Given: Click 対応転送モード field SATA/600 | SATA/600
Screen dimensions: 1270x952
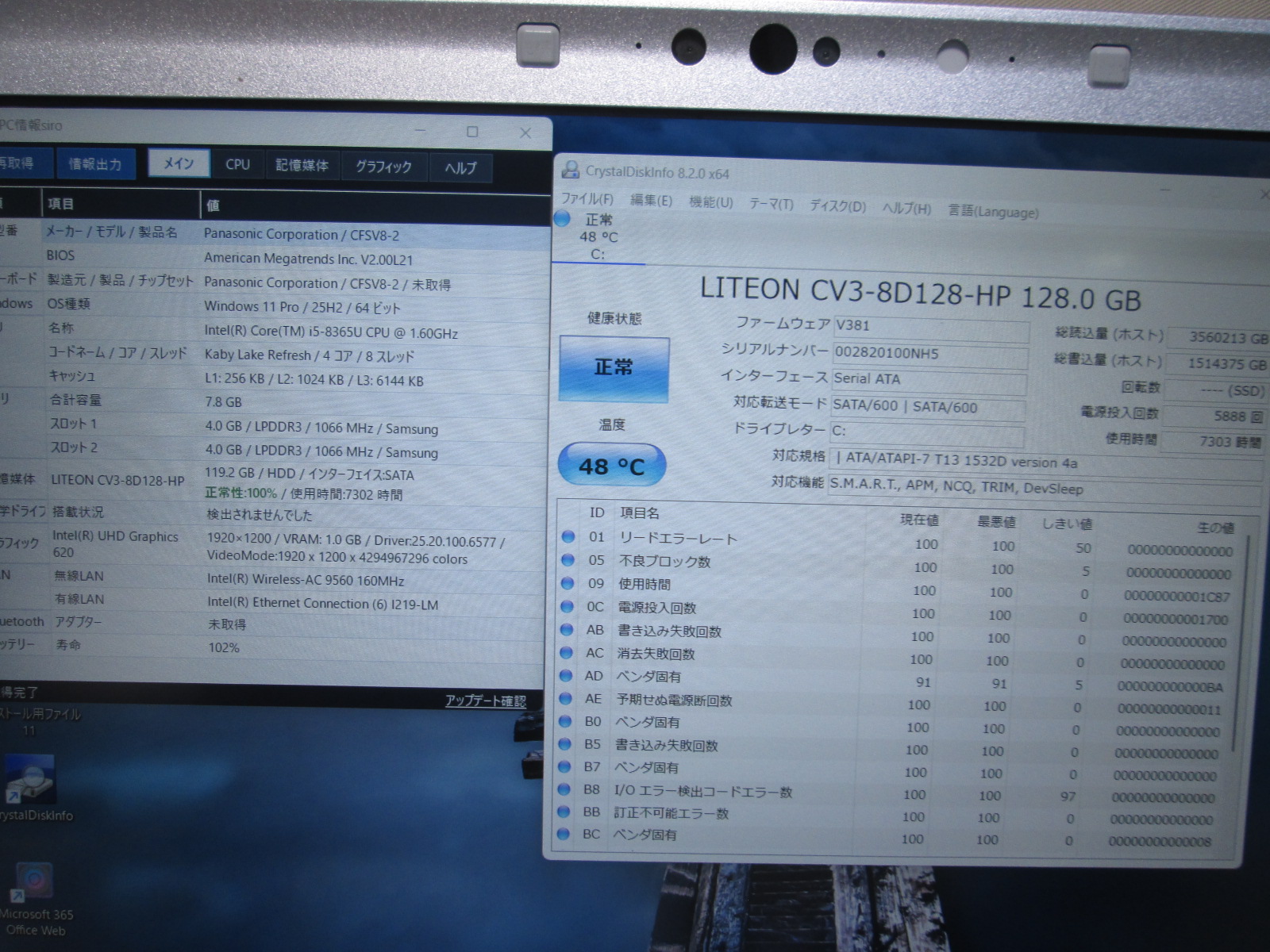Looking at the screenshot, I should click(927, 408).
